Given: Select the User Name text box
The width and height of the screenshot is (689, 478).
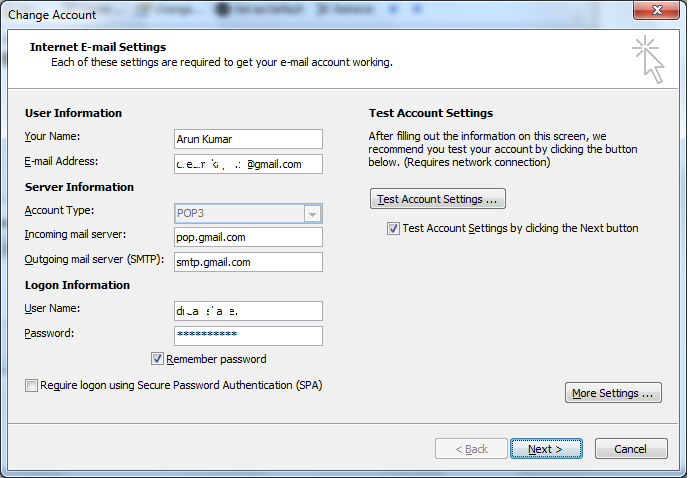Looking at the screenshot, I should (248, 311).
